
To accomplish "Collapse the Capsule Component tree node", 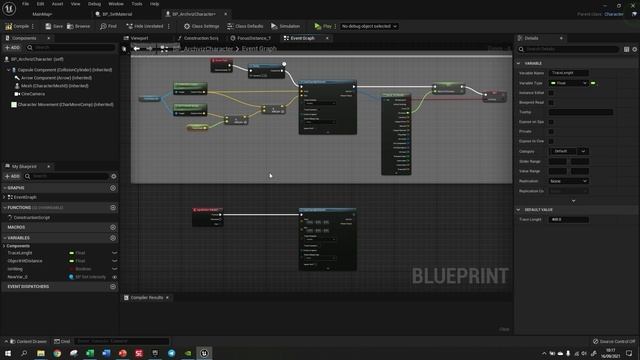I will tap(8, 70).
